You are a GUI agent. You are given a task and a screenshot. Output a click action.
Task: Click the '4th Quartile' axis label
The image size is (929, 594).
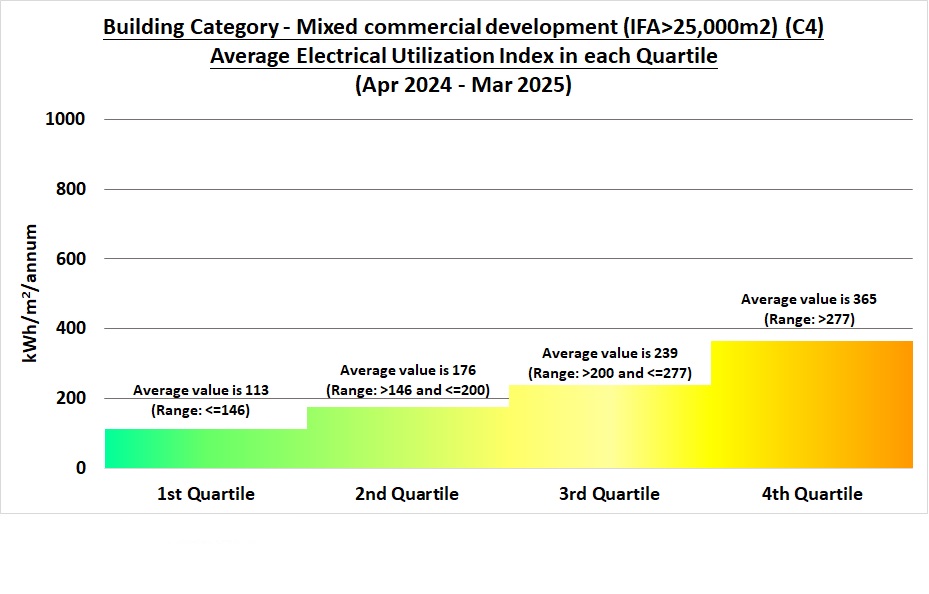coord(812,493)
